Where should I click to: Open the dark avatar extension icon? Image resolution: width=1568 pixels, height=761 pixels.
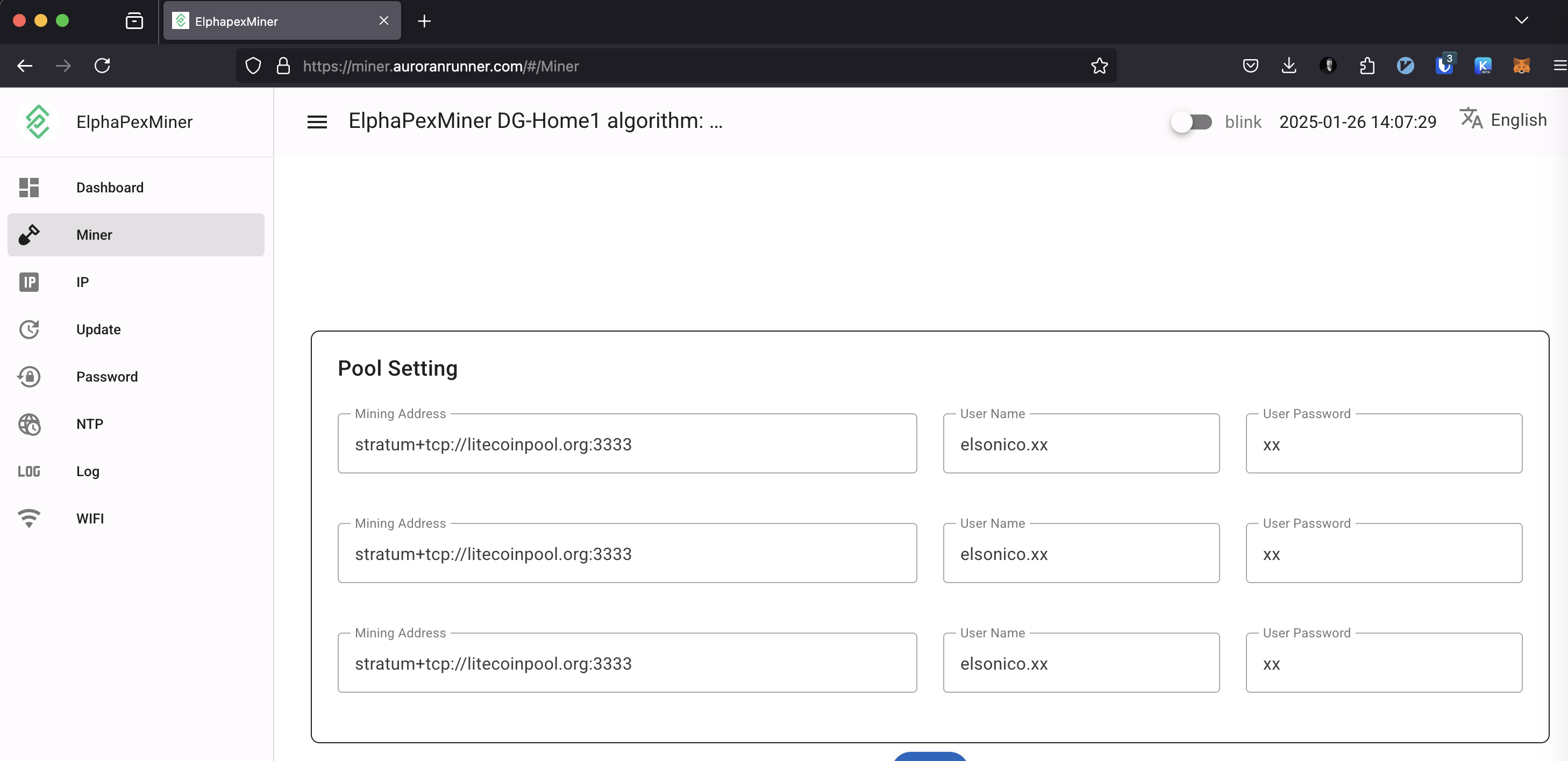point(1328,66)
